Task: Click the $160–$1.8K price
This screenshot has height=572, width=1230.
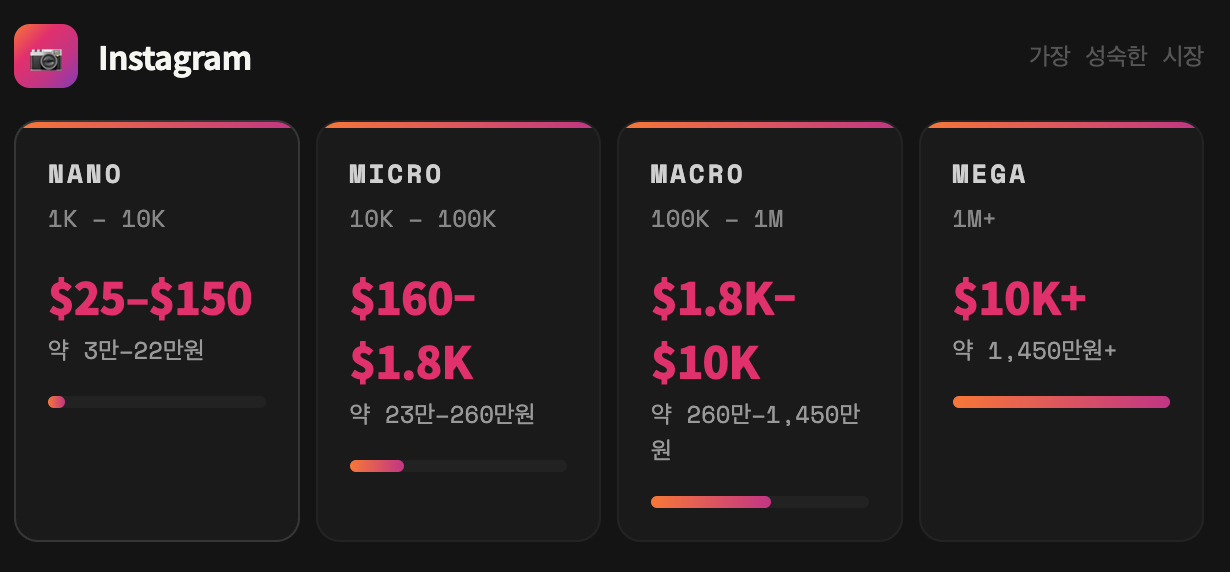Action: click(x=413, y=330)
